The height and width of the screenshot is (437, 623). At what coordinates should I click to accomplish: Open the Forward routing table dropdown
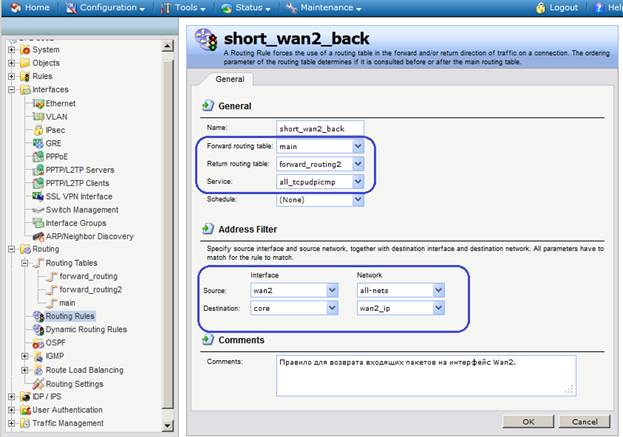(x=358, y=146)
